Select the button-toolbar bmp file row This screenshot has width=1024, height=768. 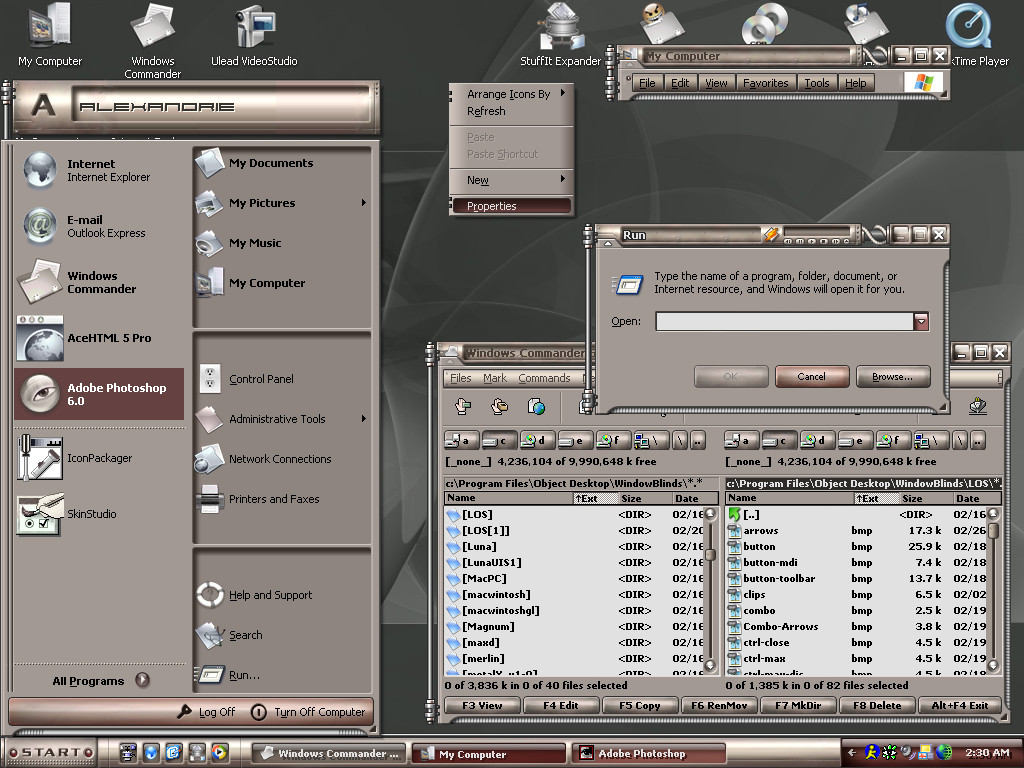coord(857,579)
